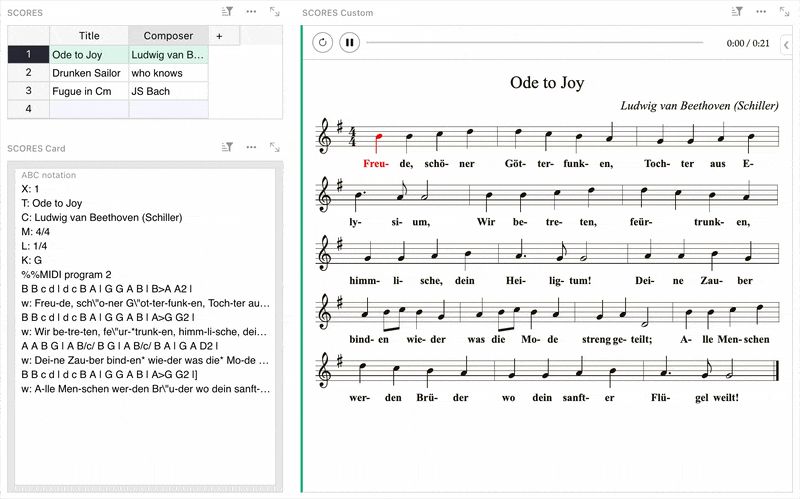Screen dimensions: 800x499
Task: Click the red 'Freu-' lyric syllable
Action: [376, 164]
